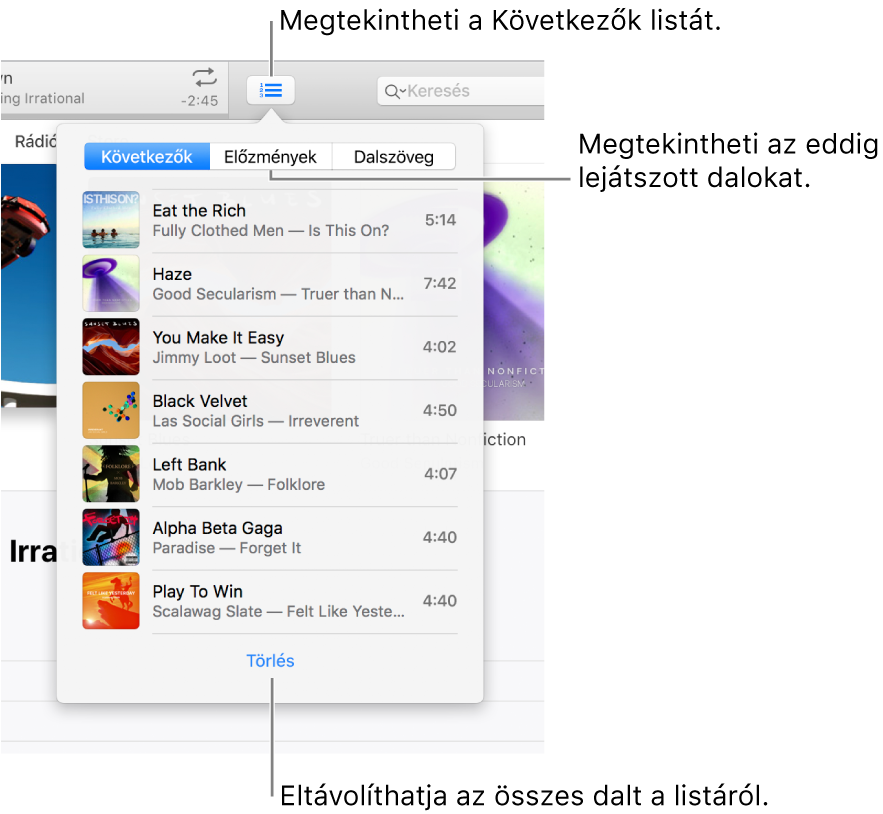This screenshot has width=883, height=814.
Task: Click the 4:40 duration of Alpha Beta Gaga
Action: pos(440,537)
